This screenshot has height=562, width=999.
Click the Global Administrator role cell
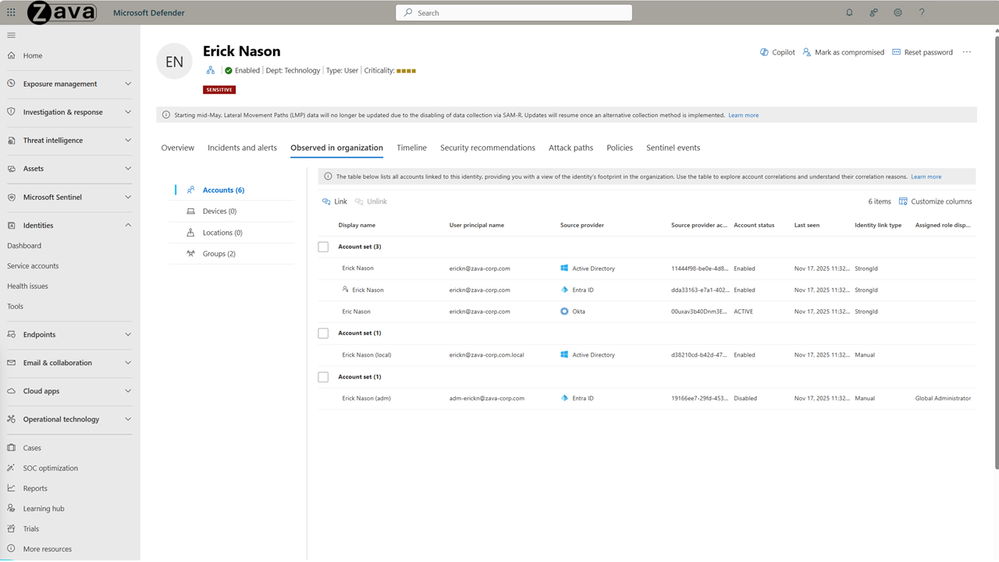coord(943,398)
